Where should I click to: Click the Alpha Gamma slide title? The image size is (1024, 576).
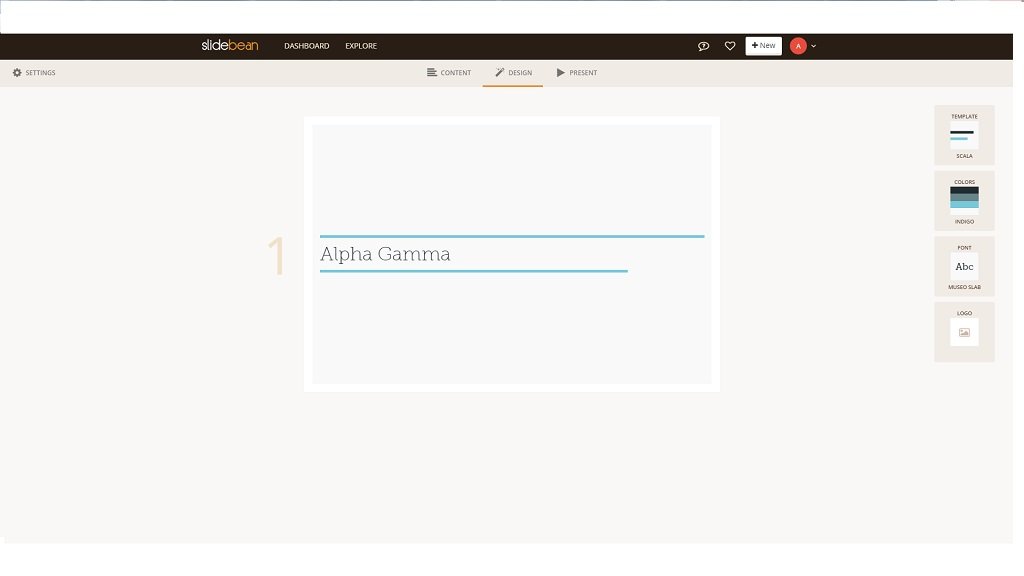[385, 254]
